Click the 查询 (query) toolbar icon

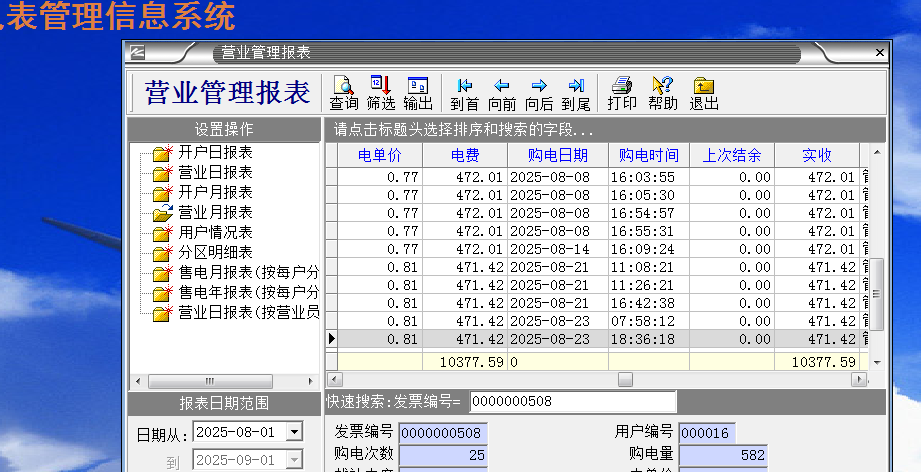(x=344, y=93)
